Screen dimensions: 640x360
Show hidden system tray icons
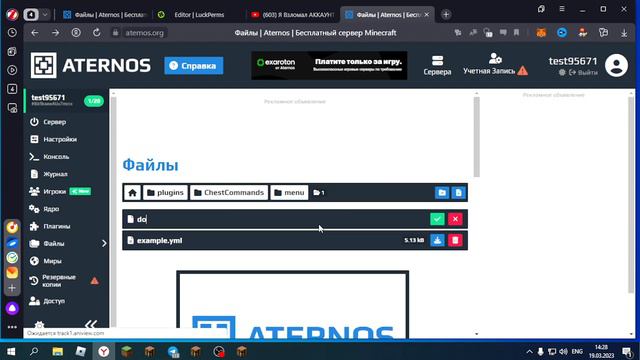(x=529, y=351)
